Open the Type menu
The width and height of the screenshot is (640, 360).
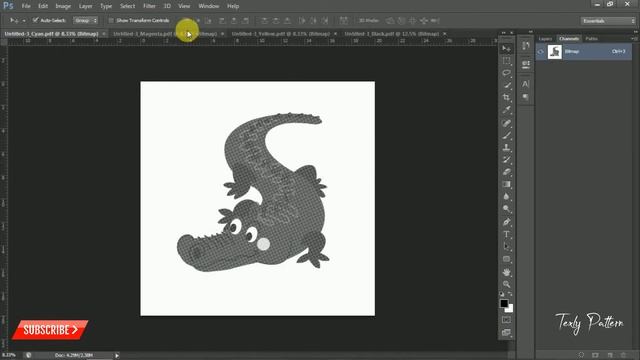(x=106, y=6)
